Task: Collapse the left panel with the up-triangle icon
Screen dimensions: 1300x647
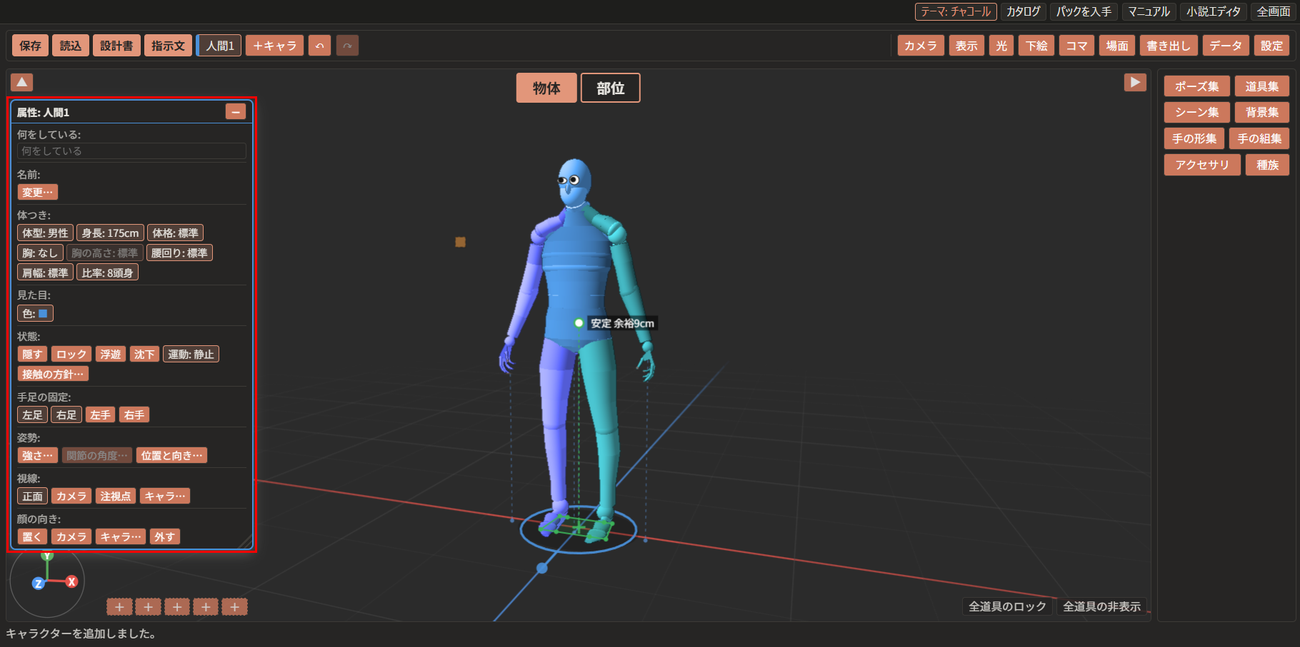Action: tap(22, 82)
